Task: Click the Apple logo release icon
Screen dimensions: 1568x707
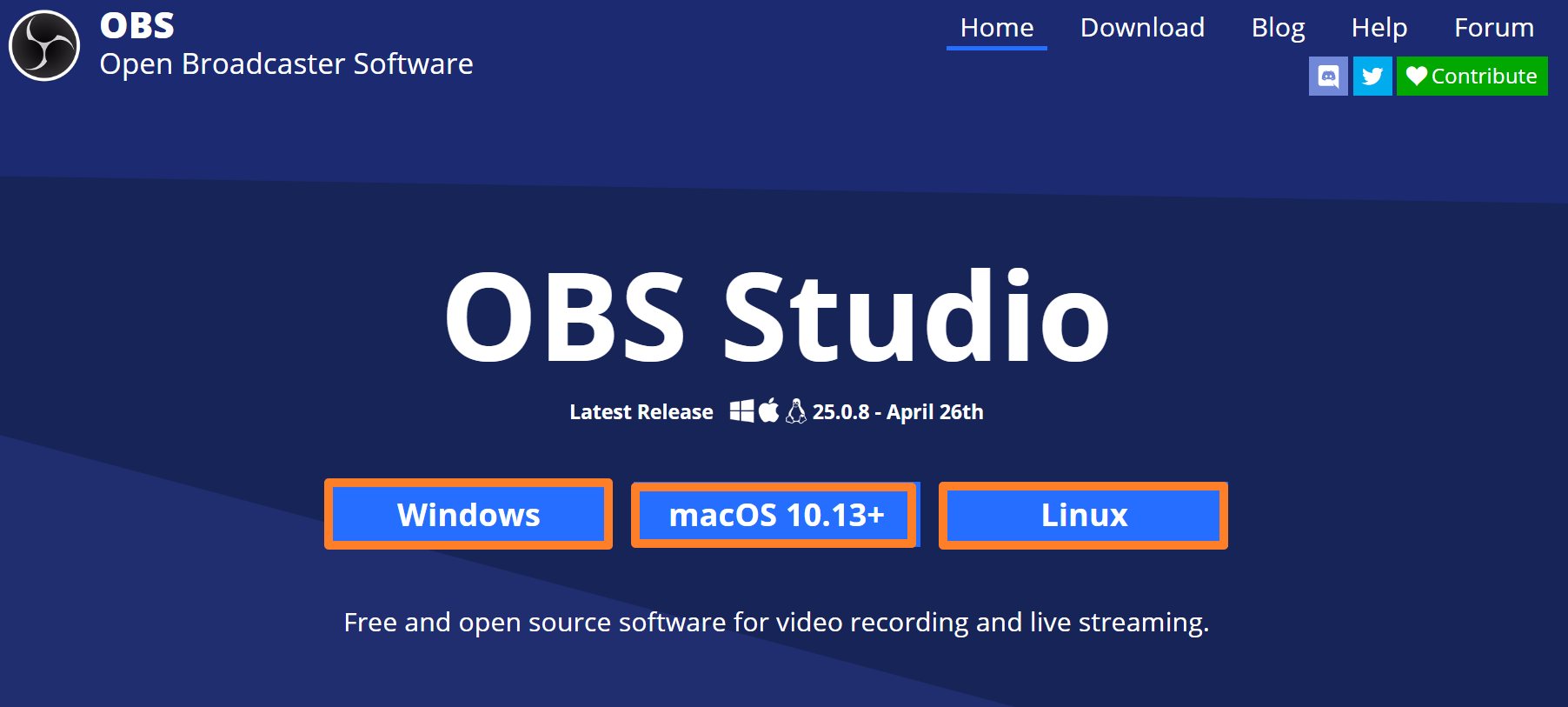Action: click(x=769, y=410)
